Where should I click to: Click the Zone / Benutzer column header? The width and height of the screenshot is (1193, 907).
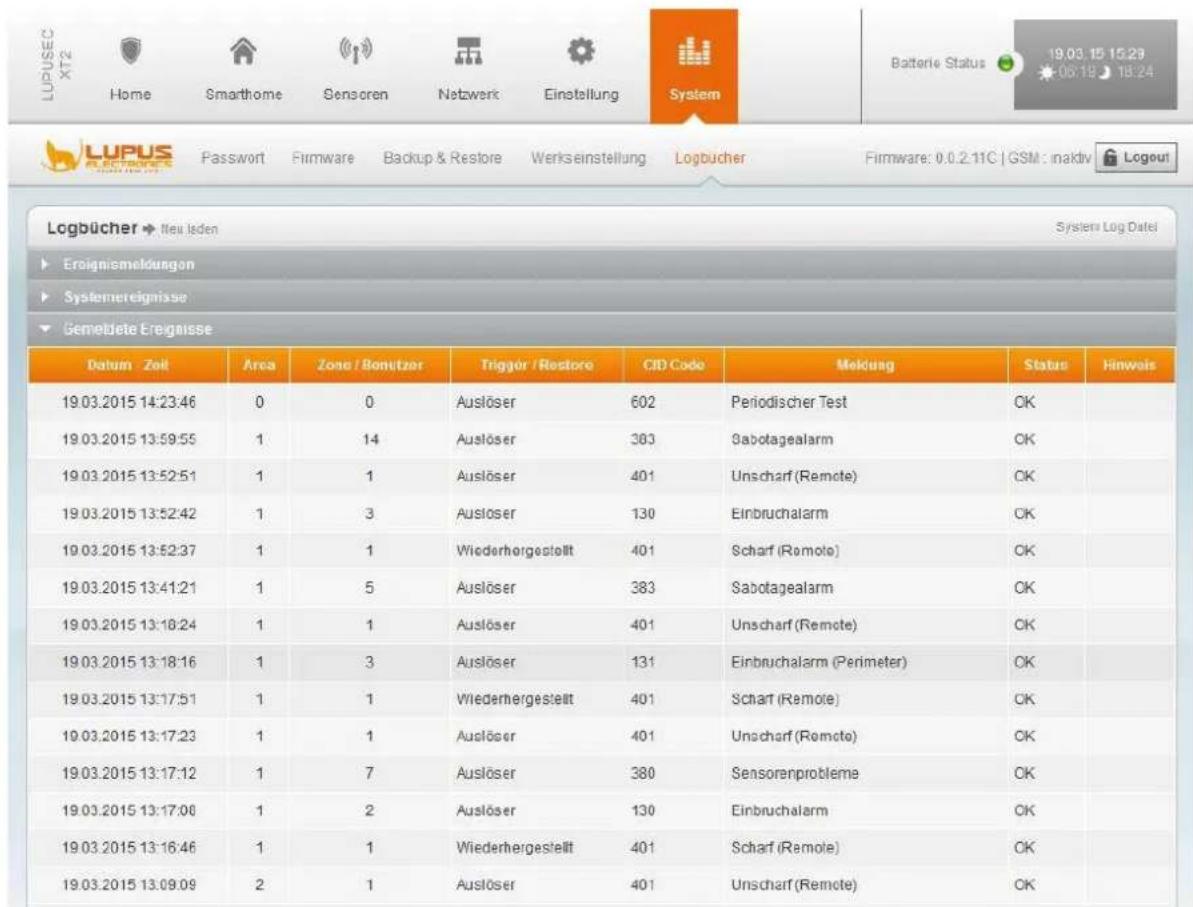point(370,365)
